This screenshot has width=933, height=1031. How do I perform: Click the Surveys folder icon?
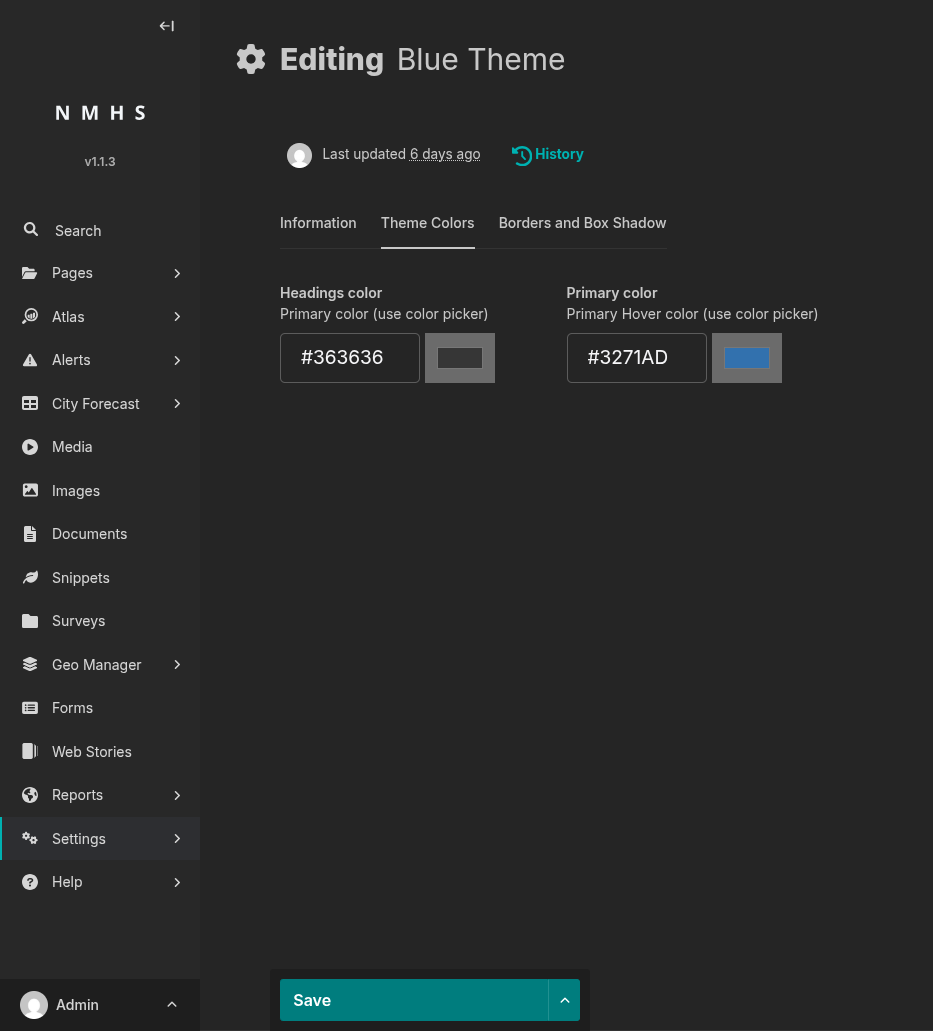point(30,621)
